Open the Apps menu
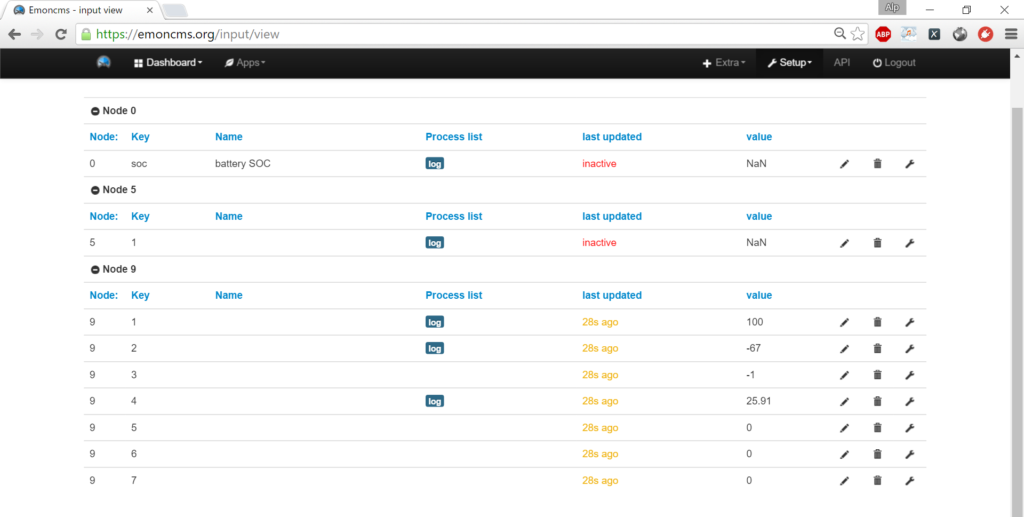Image resolution: width=1024 pixels, height=517 pixels. pyautogui.click(x=245, y=62)
